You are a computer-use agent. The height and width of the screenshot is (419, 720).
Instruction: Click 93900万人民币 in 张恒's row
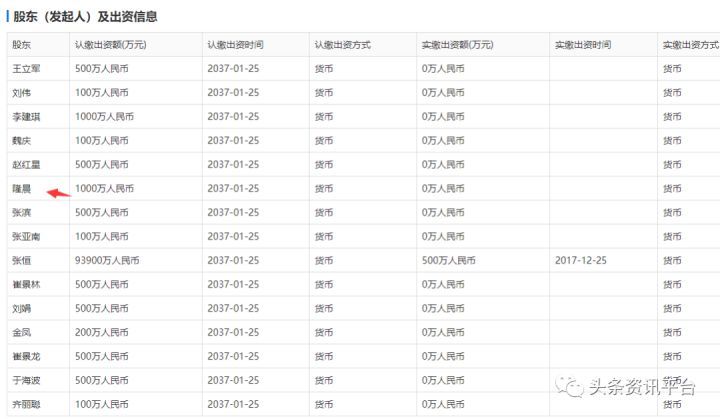point(107,260)
